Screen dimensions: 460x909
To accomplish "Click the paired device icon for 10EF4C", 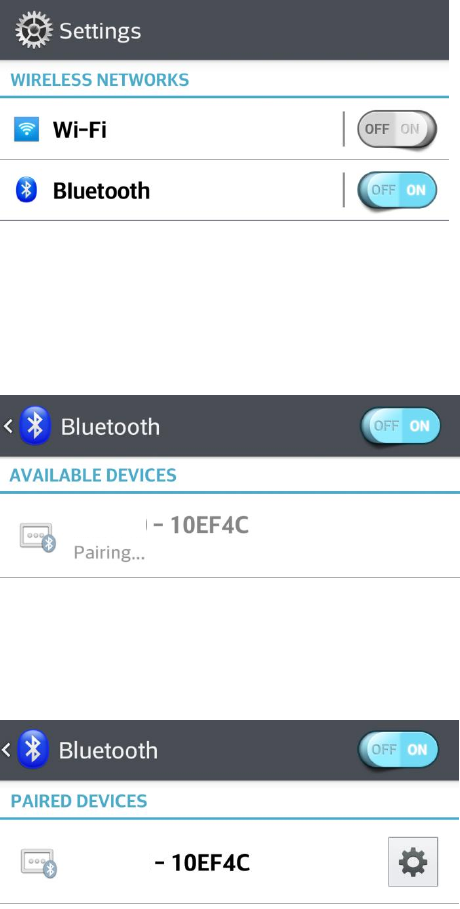I will pyautogui.click(x=39, y=863).
